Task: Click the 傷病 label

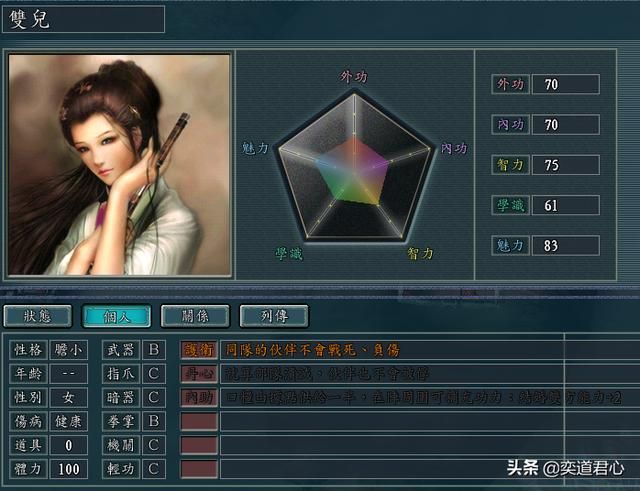Action: [28, 421]
